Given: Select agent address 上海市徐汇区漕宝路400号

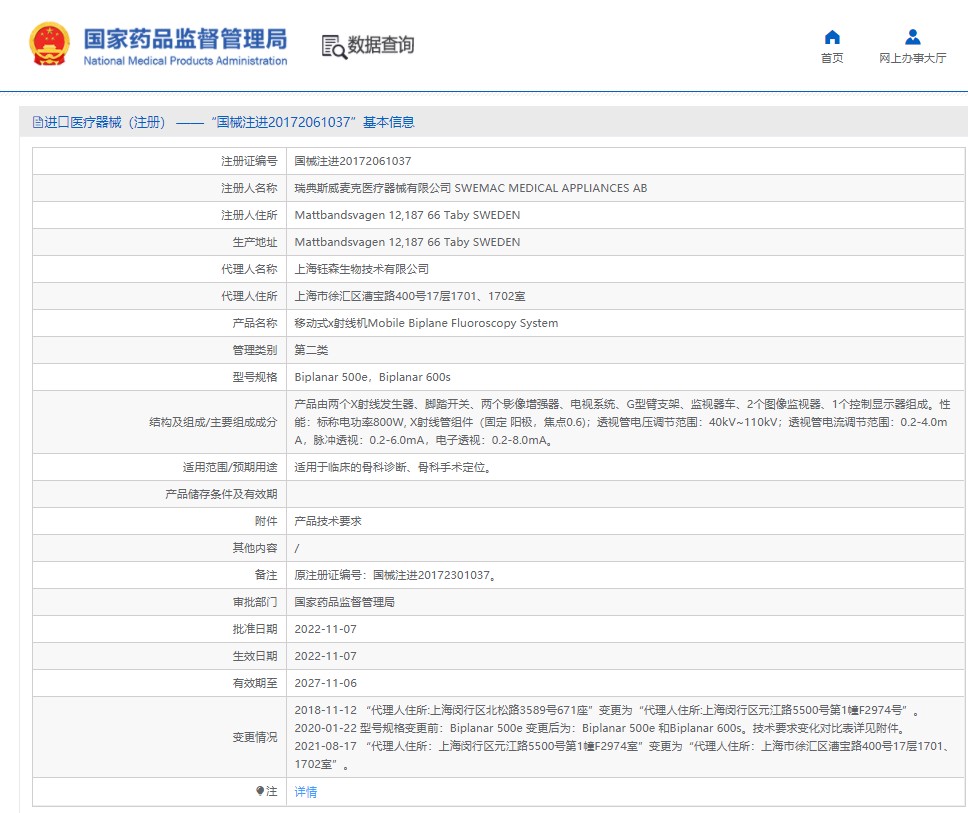Looking at the screenshot, I should click(x=410, y=296).
